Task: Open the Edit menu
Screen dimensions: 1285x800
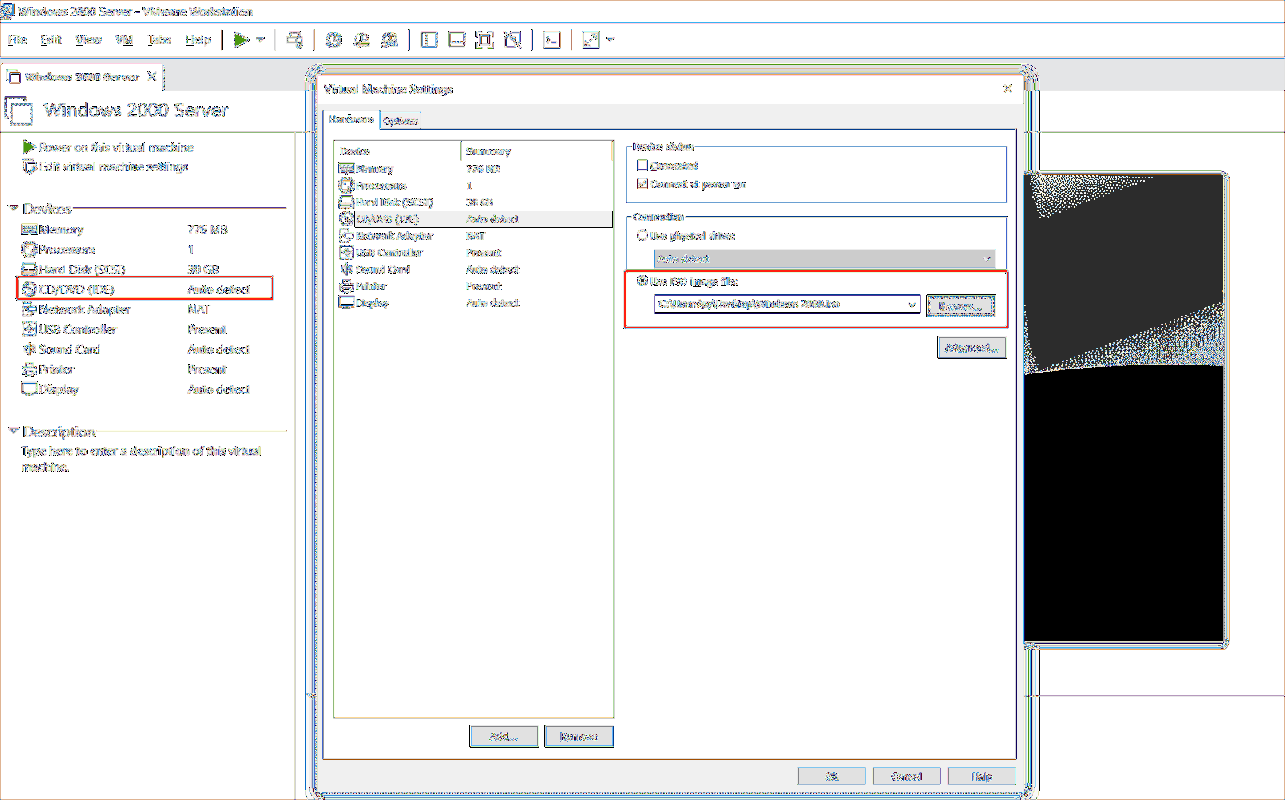Action: pyautogui.click(x=51, y=40)
